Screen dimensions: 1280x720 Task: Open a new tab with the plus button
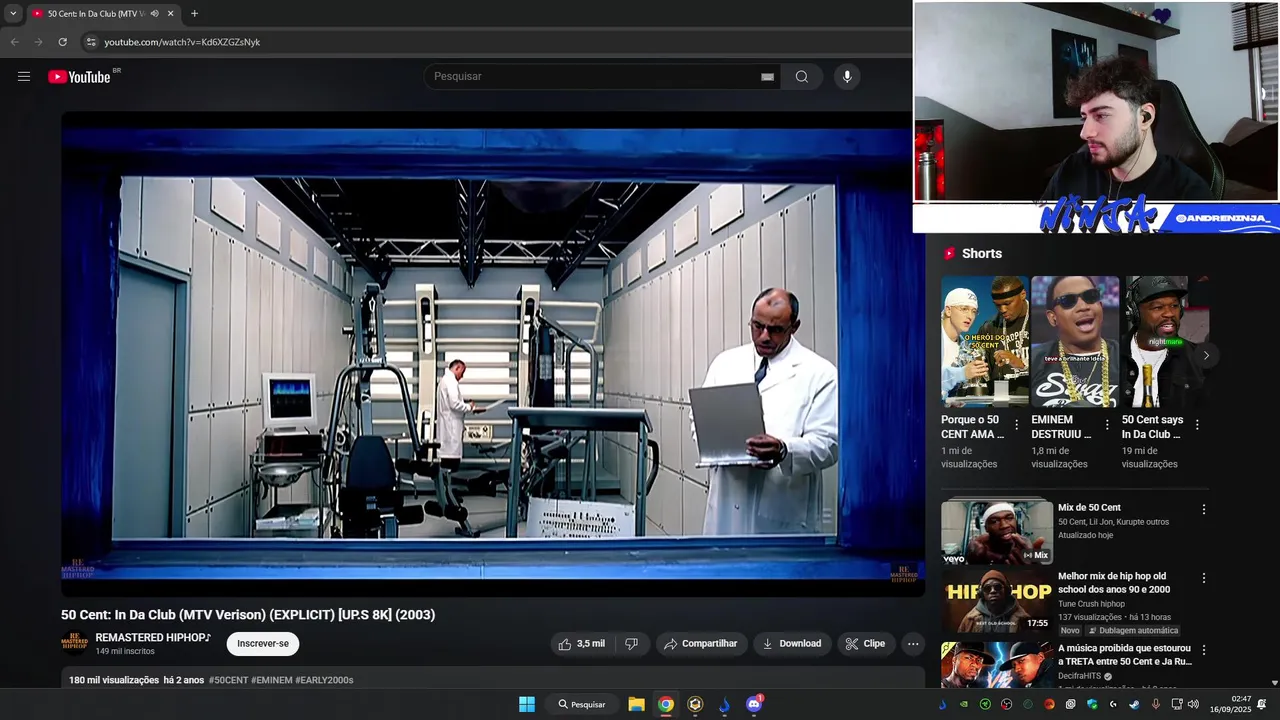click(x=194, y=14)
